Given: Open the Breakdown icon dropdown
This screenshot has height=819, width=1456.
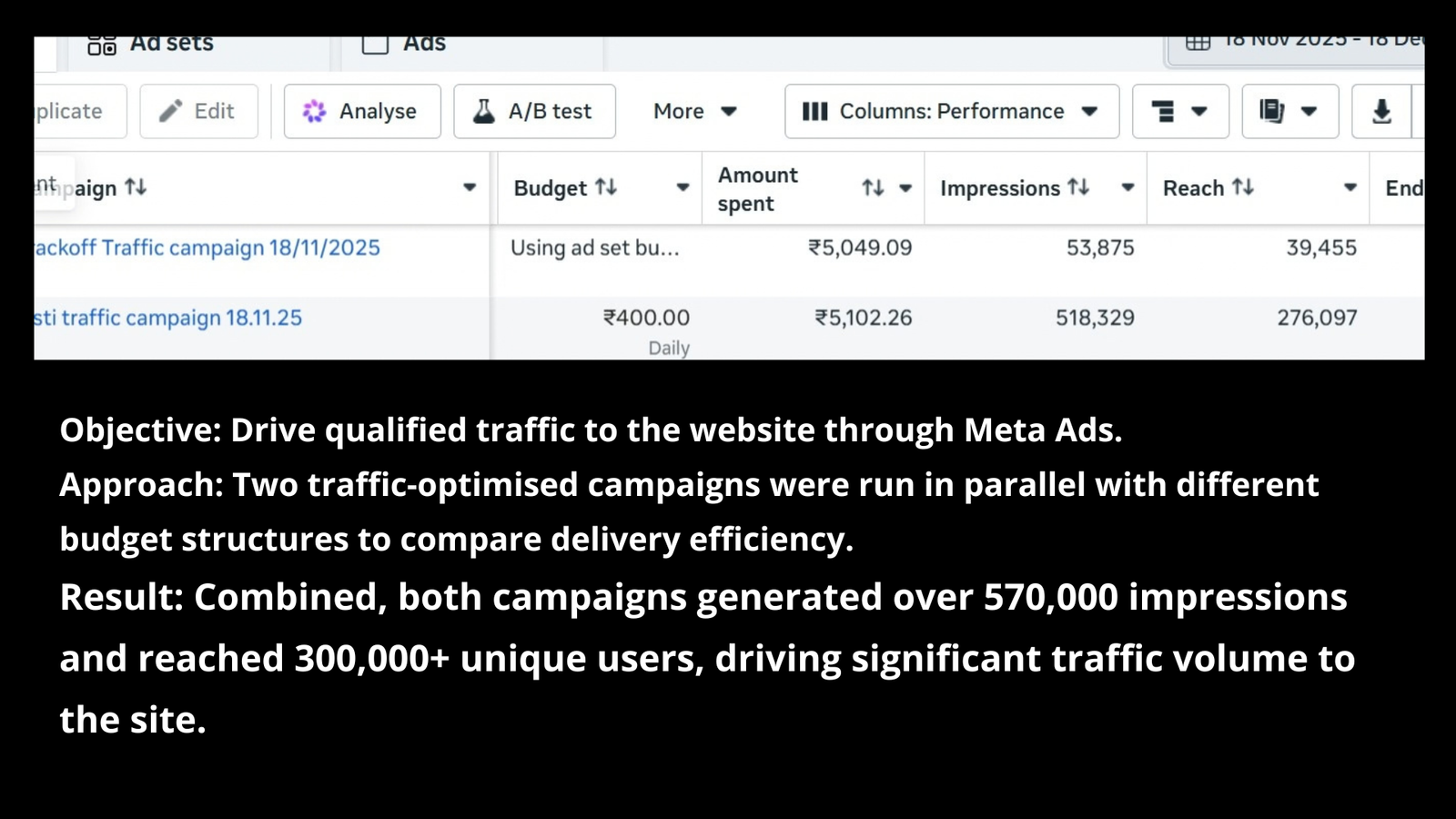Looking at the screenshot, I should pos(1180,111).
